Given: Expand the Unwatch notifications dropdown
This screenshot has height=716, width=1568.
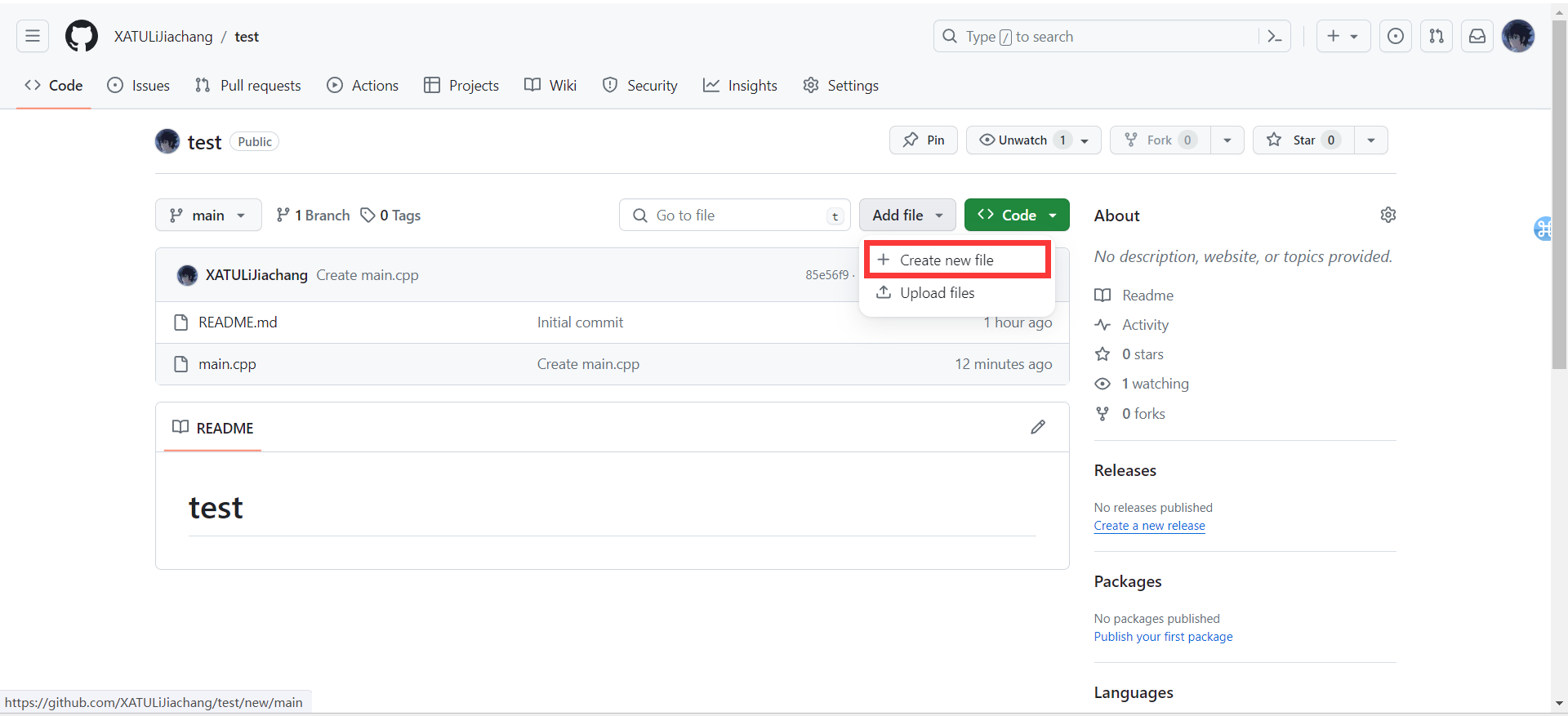Looking at the screenshot, I should (1033, 140).
